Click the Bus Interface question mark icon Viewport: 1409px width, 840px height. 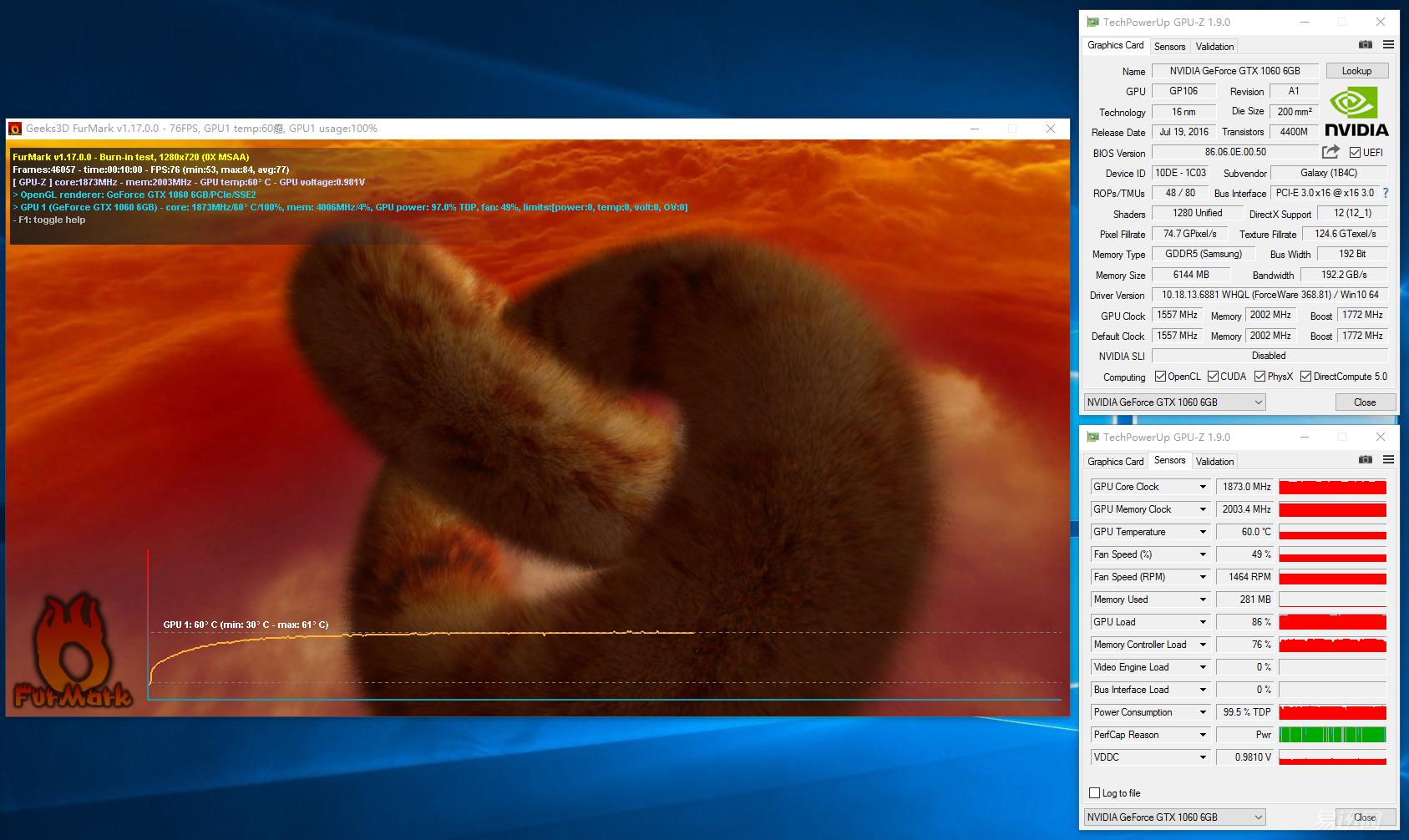tap(1386, 193)
